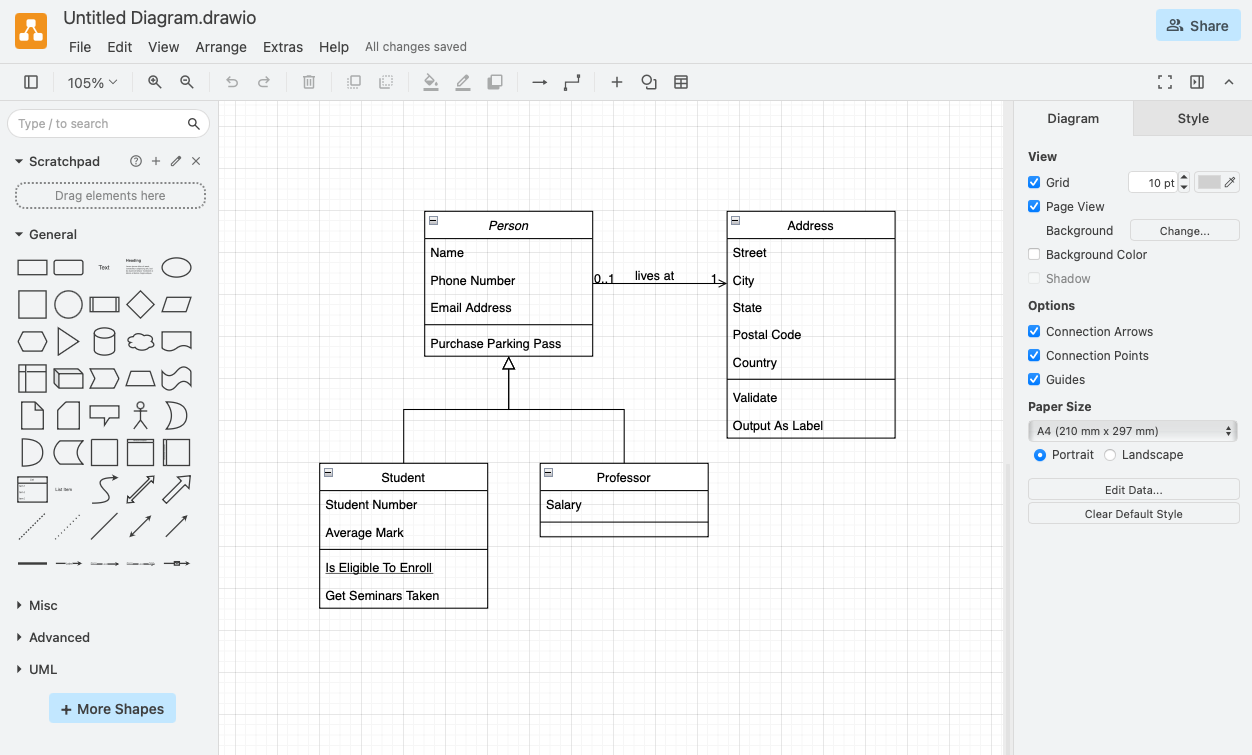Image resolution: width=1252 pixels, height=755 pixels.
Task: Open the Extras menu
Action: click(x=283, y=47)
